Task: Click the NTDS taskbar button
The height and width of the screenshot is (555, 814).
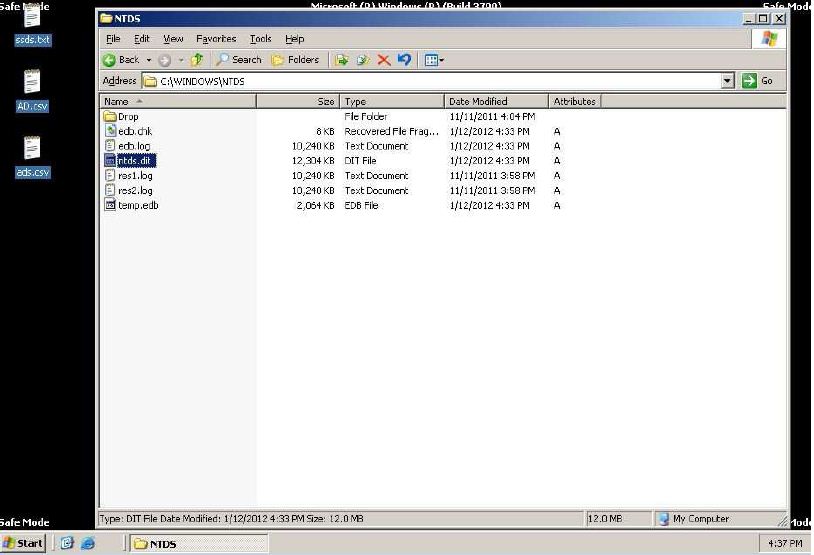Action: coord(199,544)
